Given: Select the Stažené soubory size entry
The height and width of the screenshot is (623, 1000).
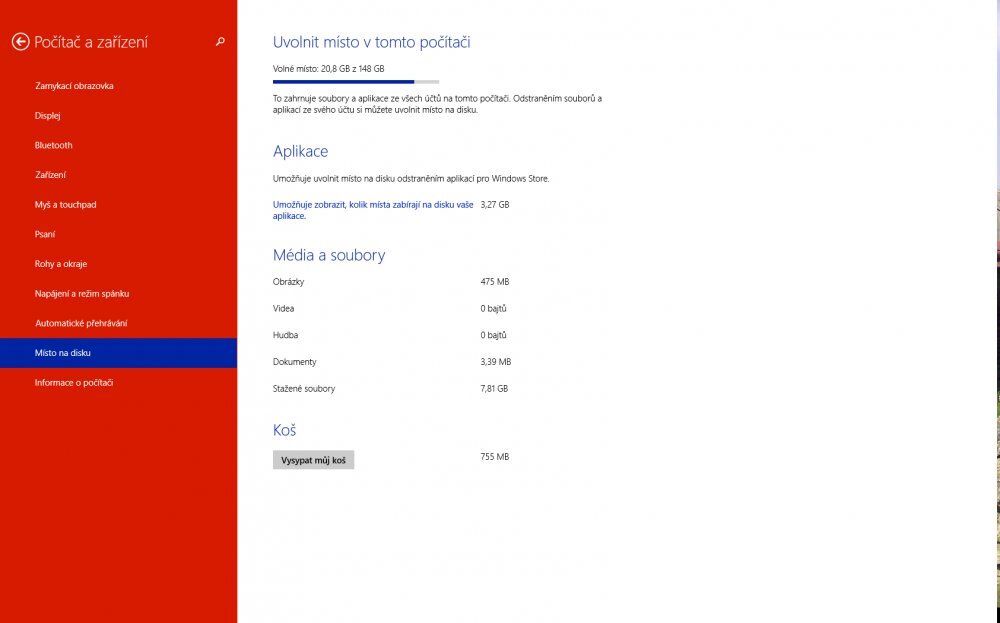Looking at the screenshot, I should pyautogui.click(x=303, y=388).
